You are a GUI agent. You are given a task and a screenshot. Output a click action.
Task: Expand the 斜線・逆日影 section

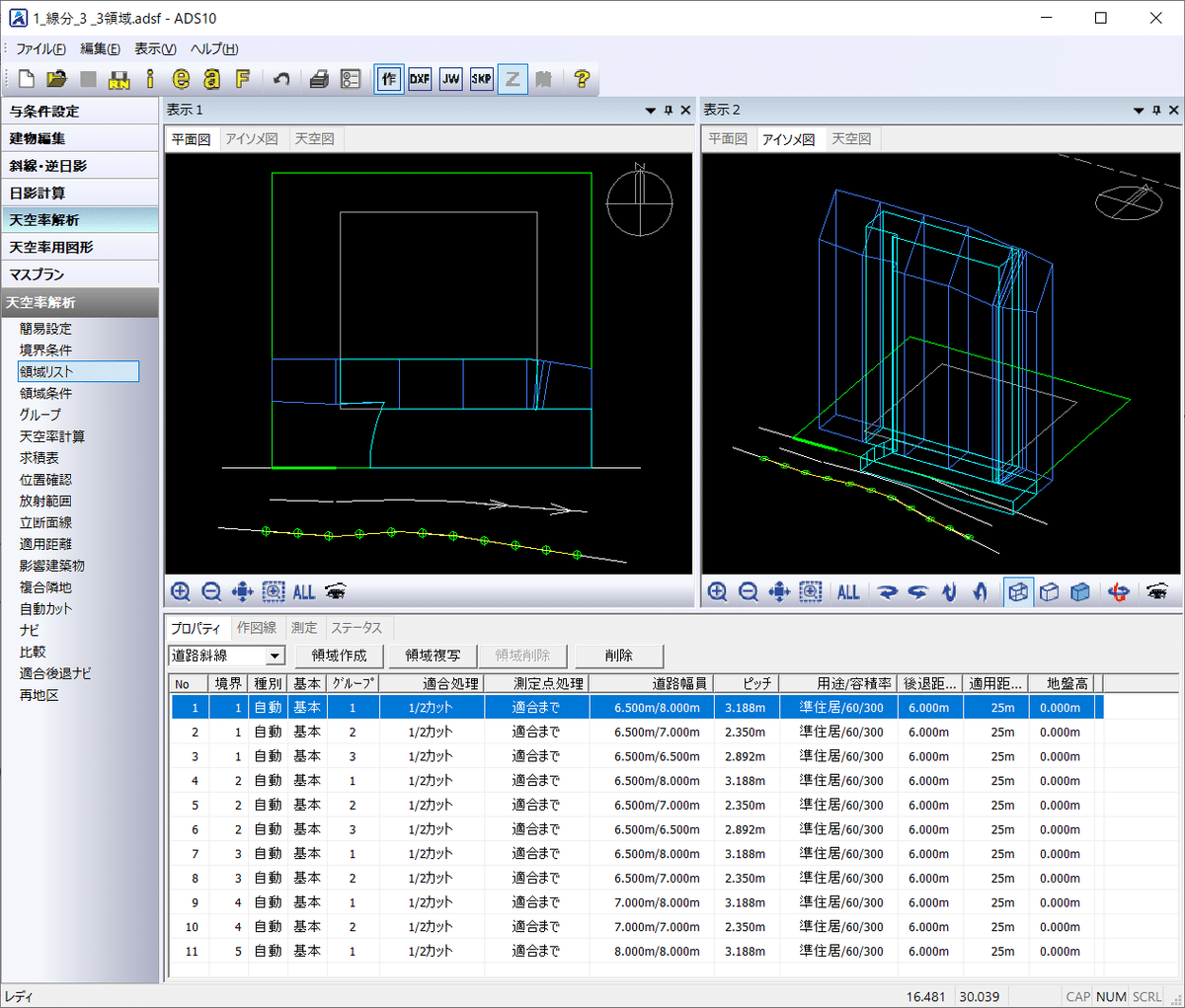click(x=79, y=166)
